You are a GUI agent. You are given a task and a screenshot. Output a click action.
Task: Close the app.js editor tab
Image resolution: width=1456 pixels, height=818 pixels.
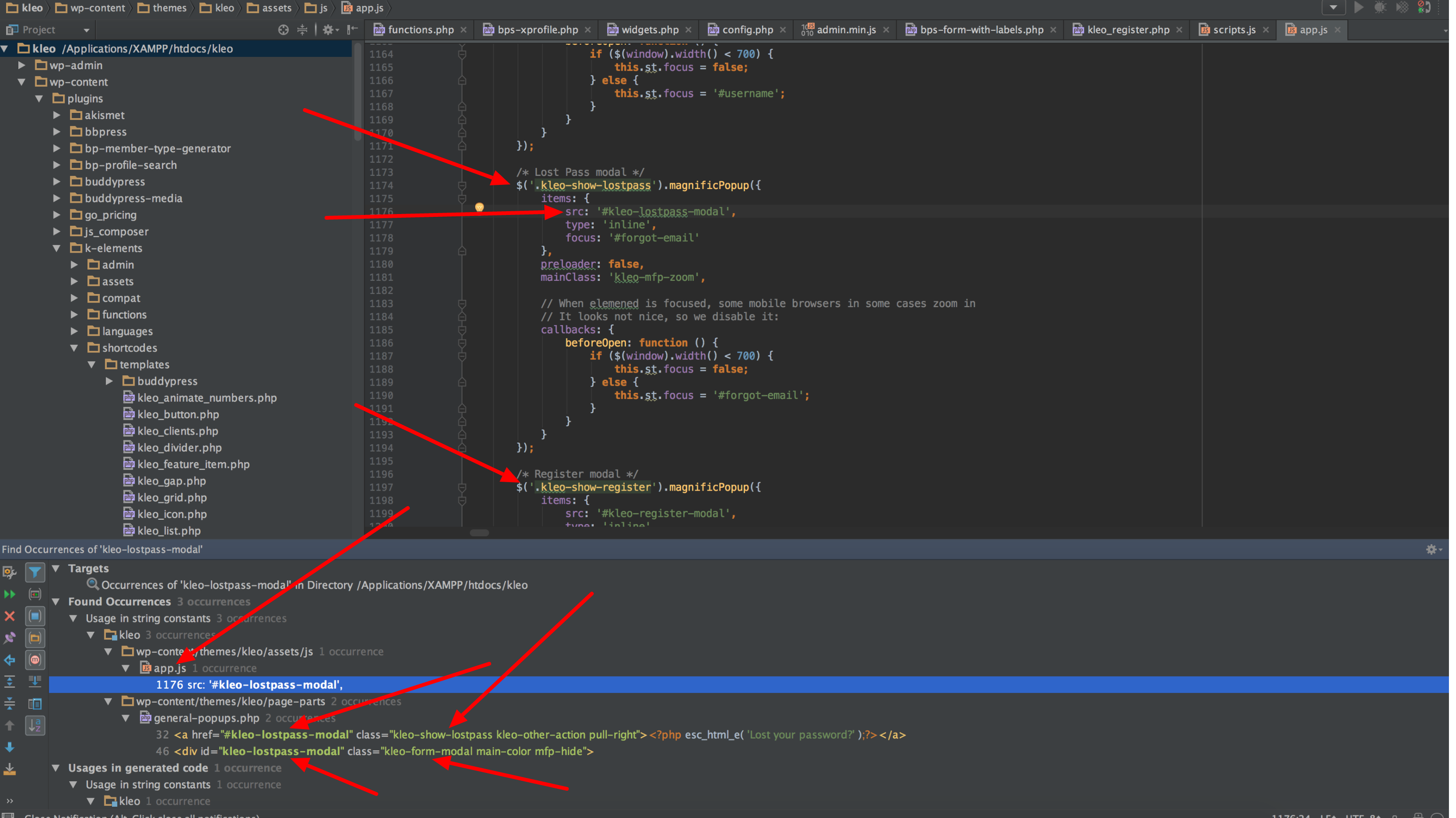(1338, 30)
